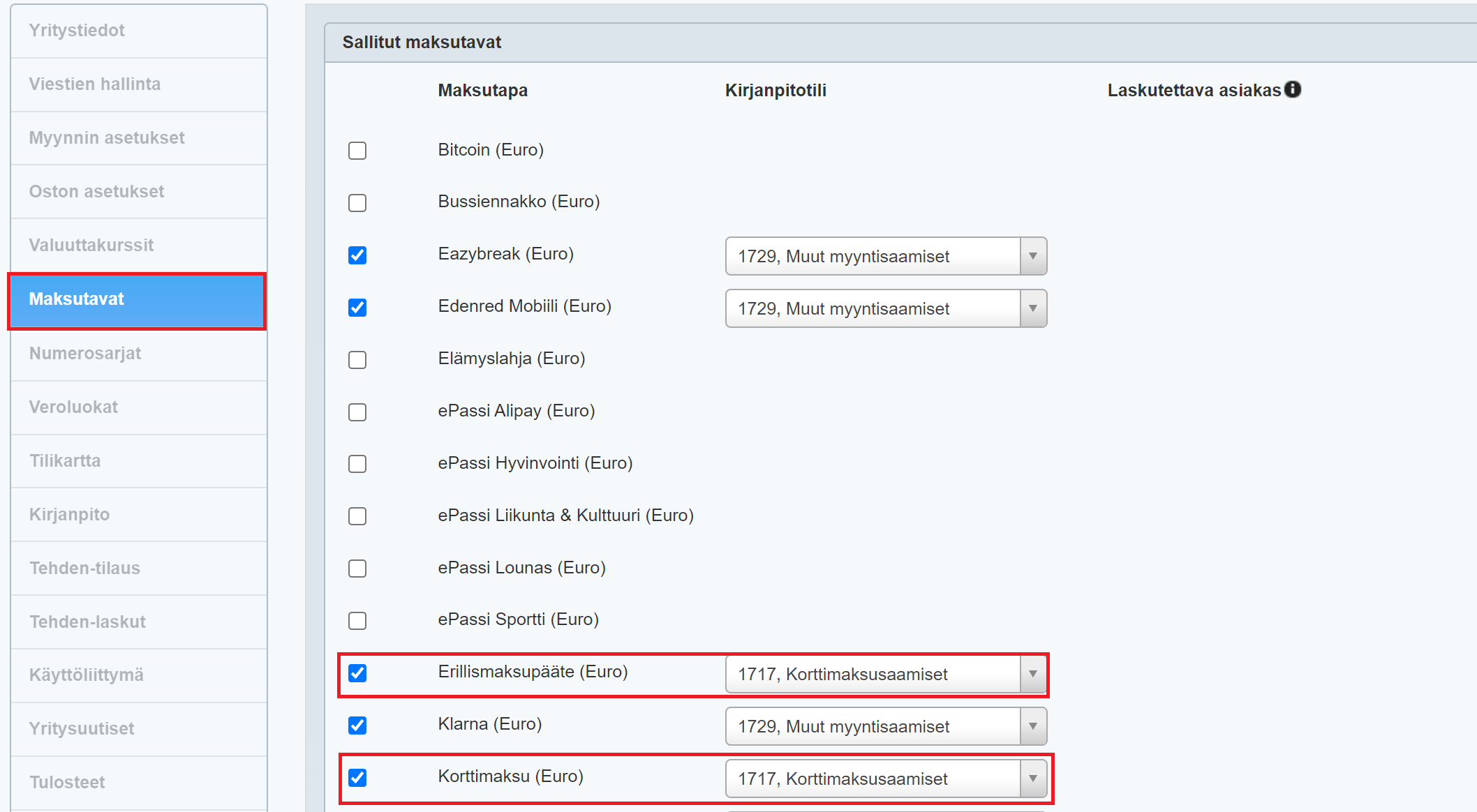Open the Erillismaksupääte account dropdown
Image resolution: width=1477 pixels, height=812 pixels.
pos(885,674)
